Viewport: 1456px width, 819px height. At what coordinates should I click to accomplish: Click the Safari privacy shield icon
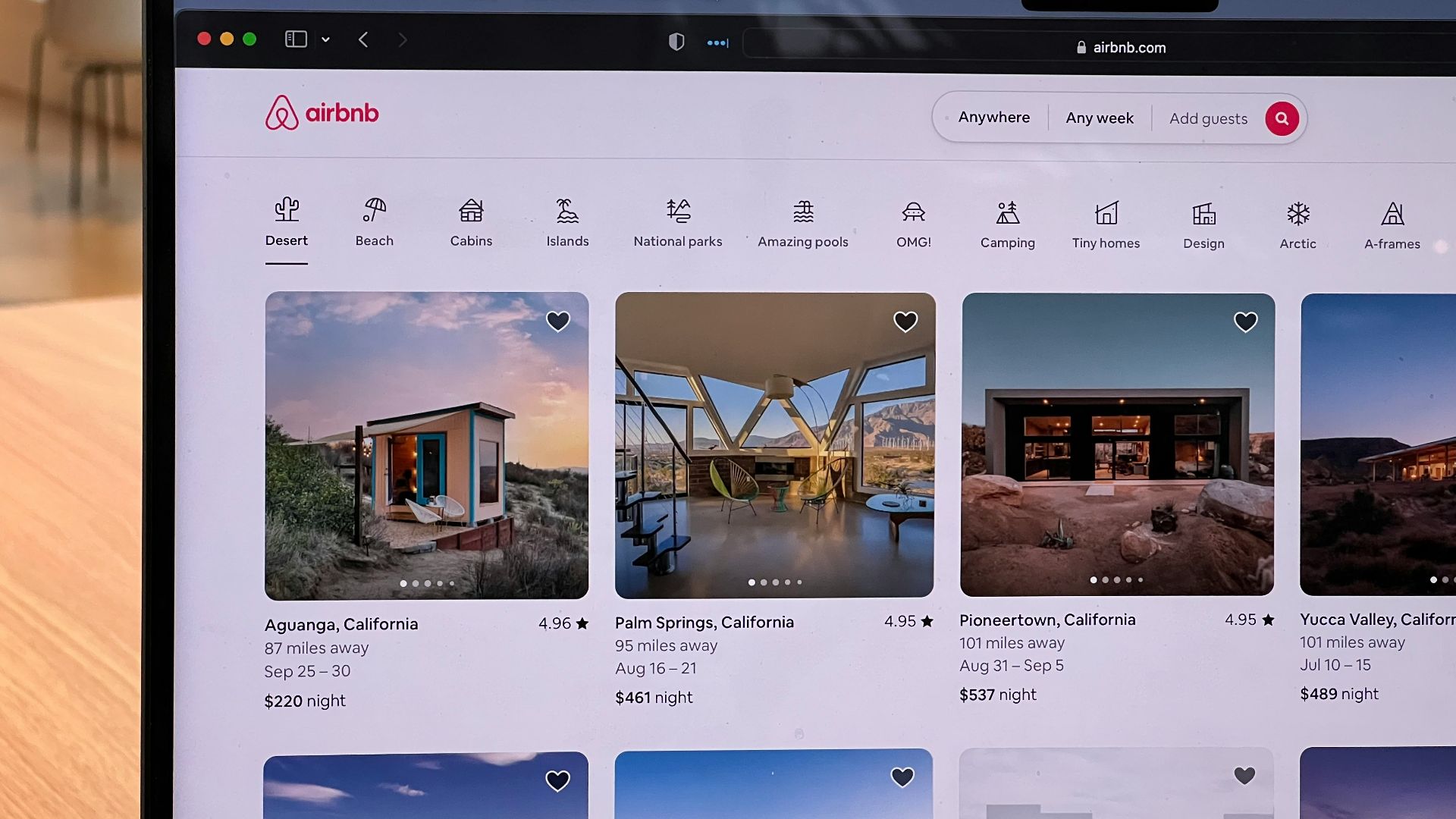point(676,42)
